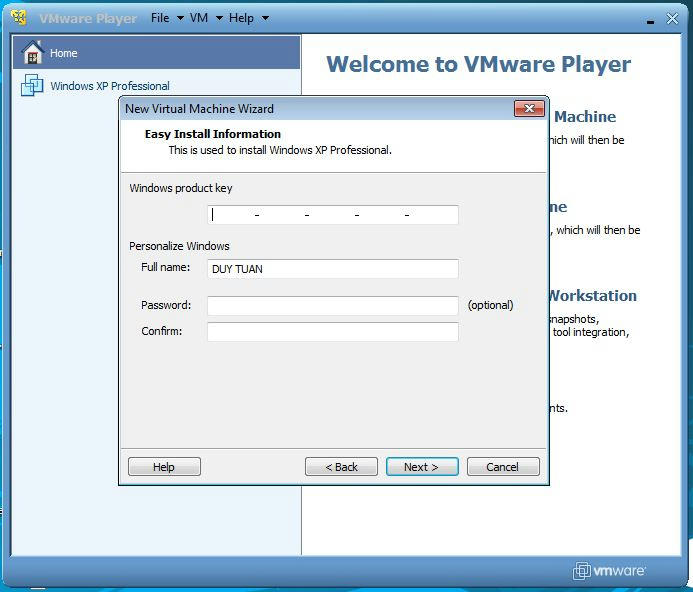Minimize the VMware Player window
The image size is (693, 592).
coord(650,20)
